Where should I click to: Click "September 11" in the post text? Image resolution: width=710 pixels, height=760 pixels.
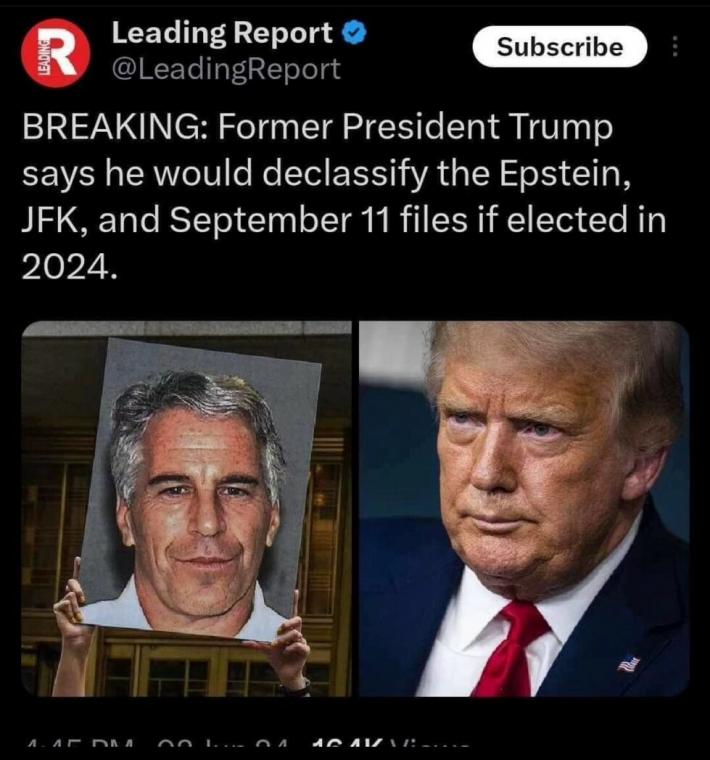click(280, 220)
